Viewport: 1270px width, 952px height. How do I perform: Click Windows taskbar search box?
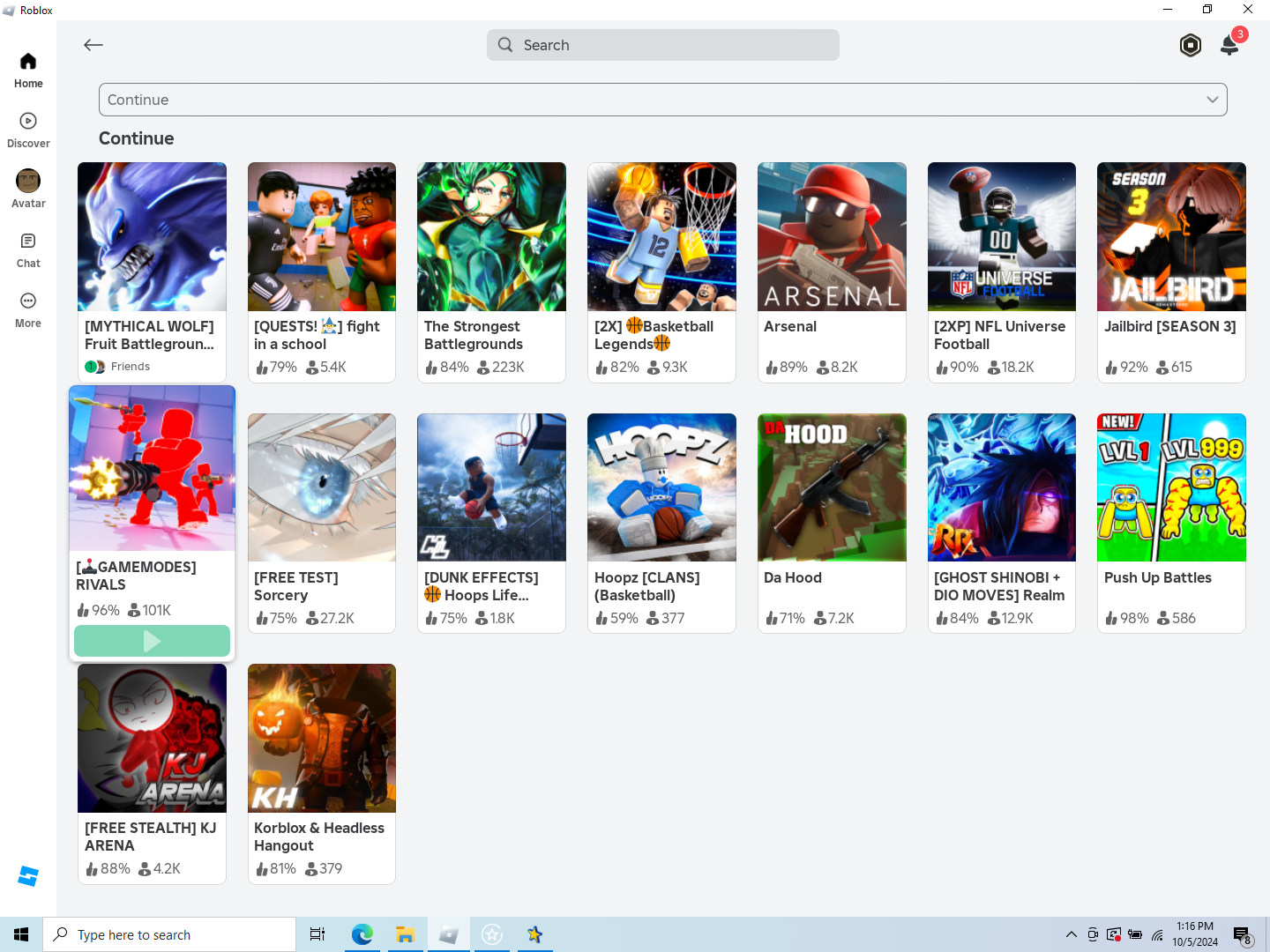point(169,934)
